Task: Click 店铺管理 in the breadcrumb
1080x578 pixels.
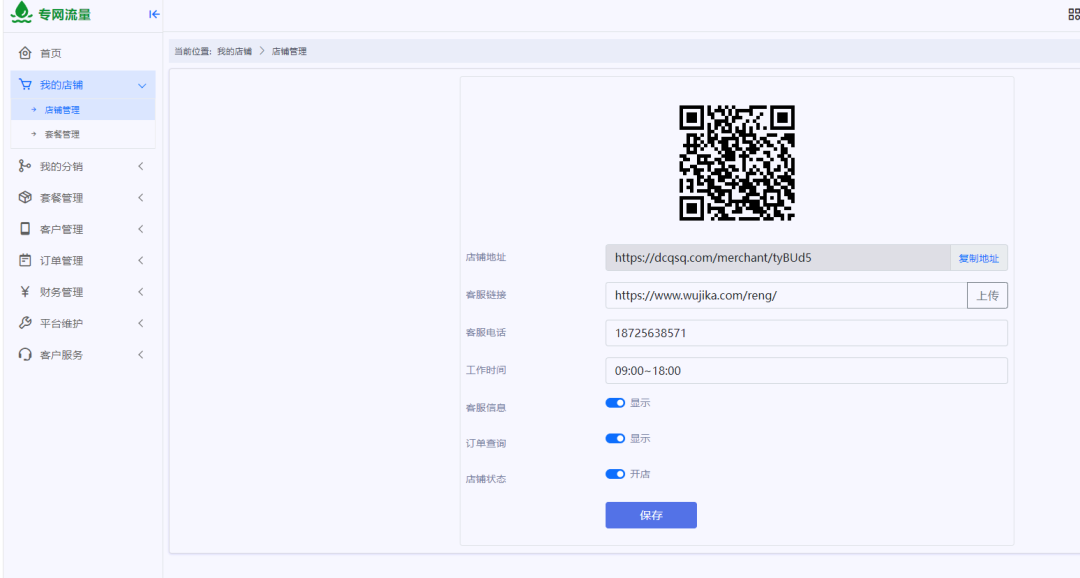Action: click(289, 52)
